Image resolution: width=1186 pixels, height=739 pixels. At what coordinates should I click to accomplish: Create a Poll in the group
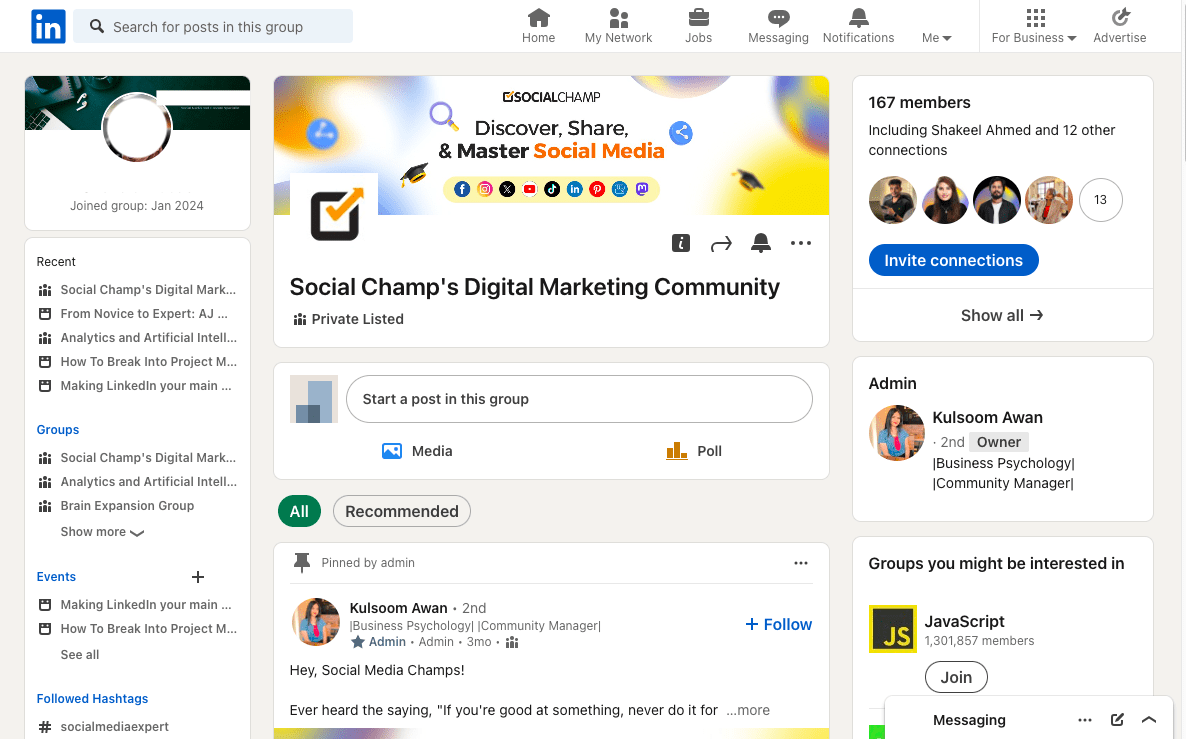[x=694, y=451]
